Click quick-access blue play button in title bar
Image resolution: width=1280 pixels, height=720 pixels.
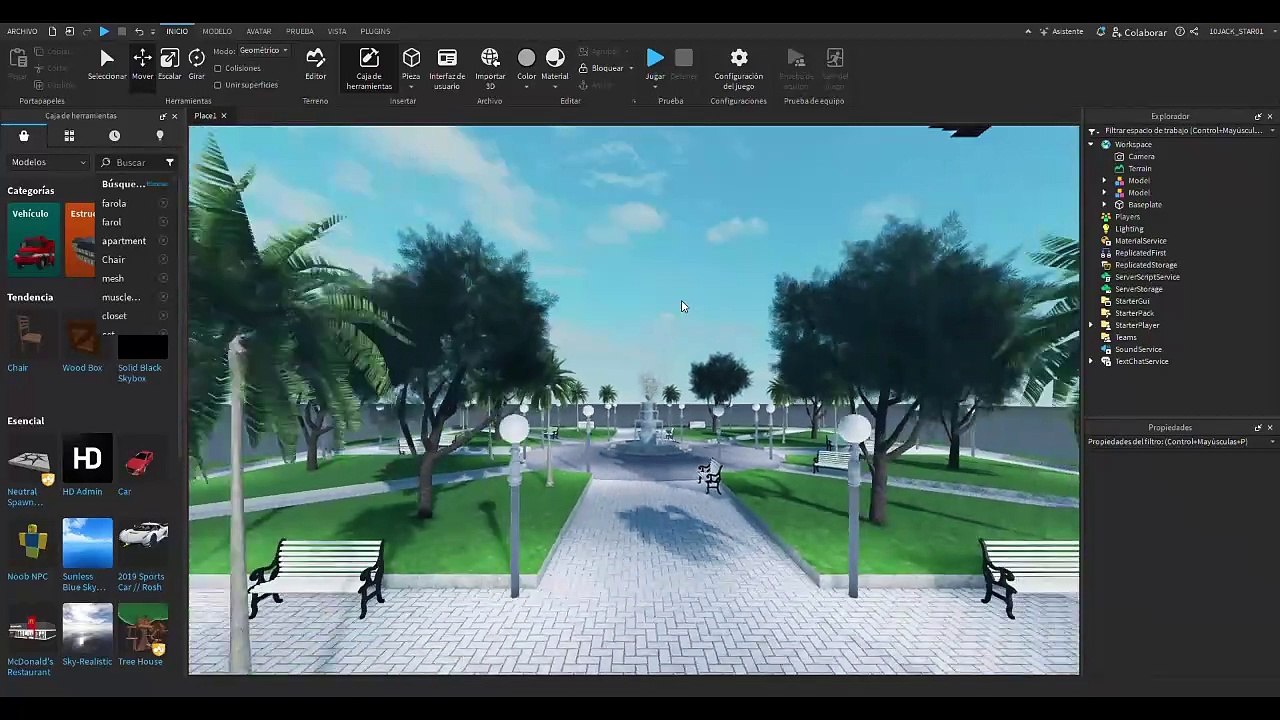tap(104, 31)
